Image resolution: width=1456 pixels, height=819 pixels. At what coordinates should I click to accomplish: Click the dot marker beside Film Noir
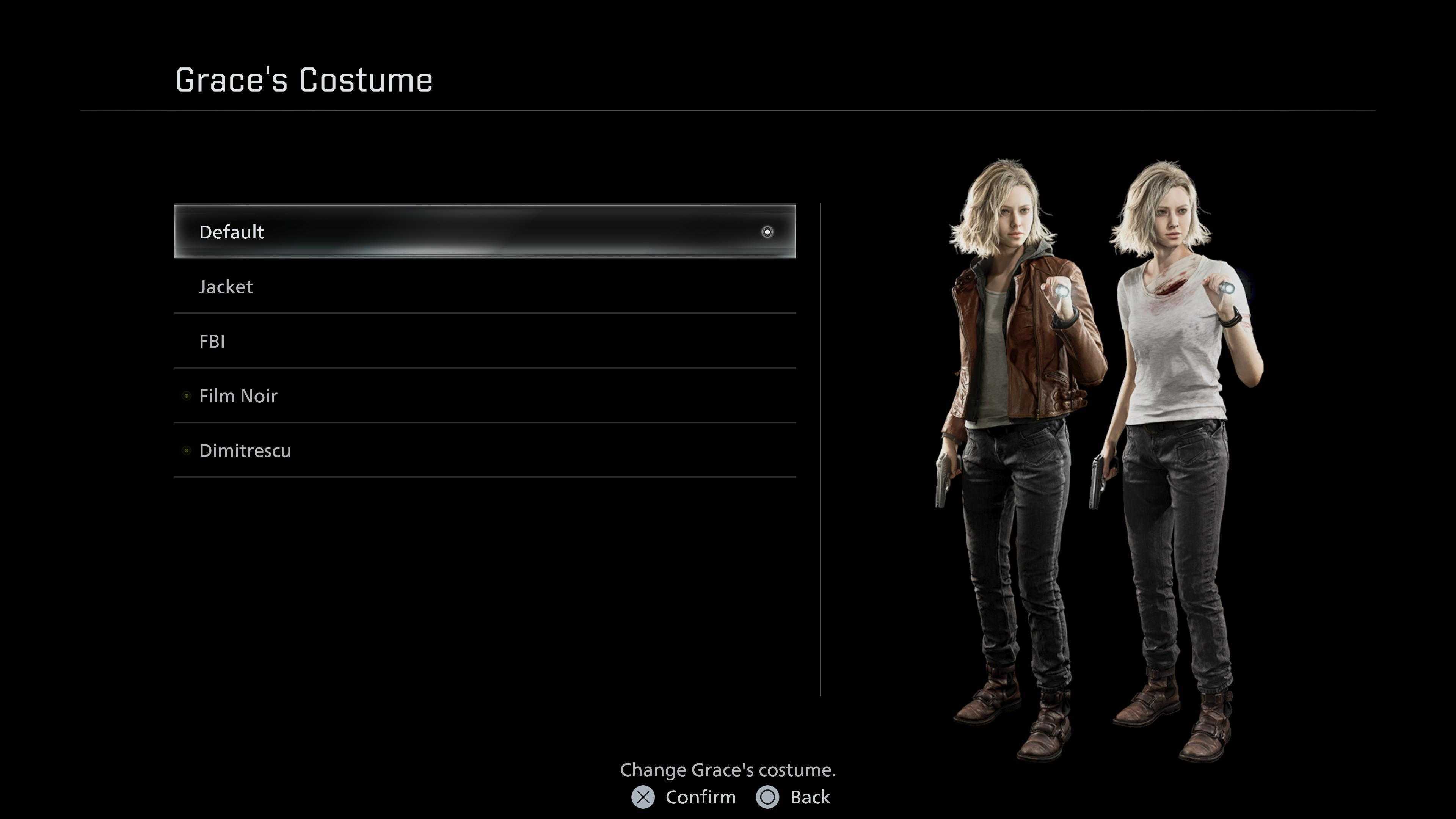click(x=187, y=396)
